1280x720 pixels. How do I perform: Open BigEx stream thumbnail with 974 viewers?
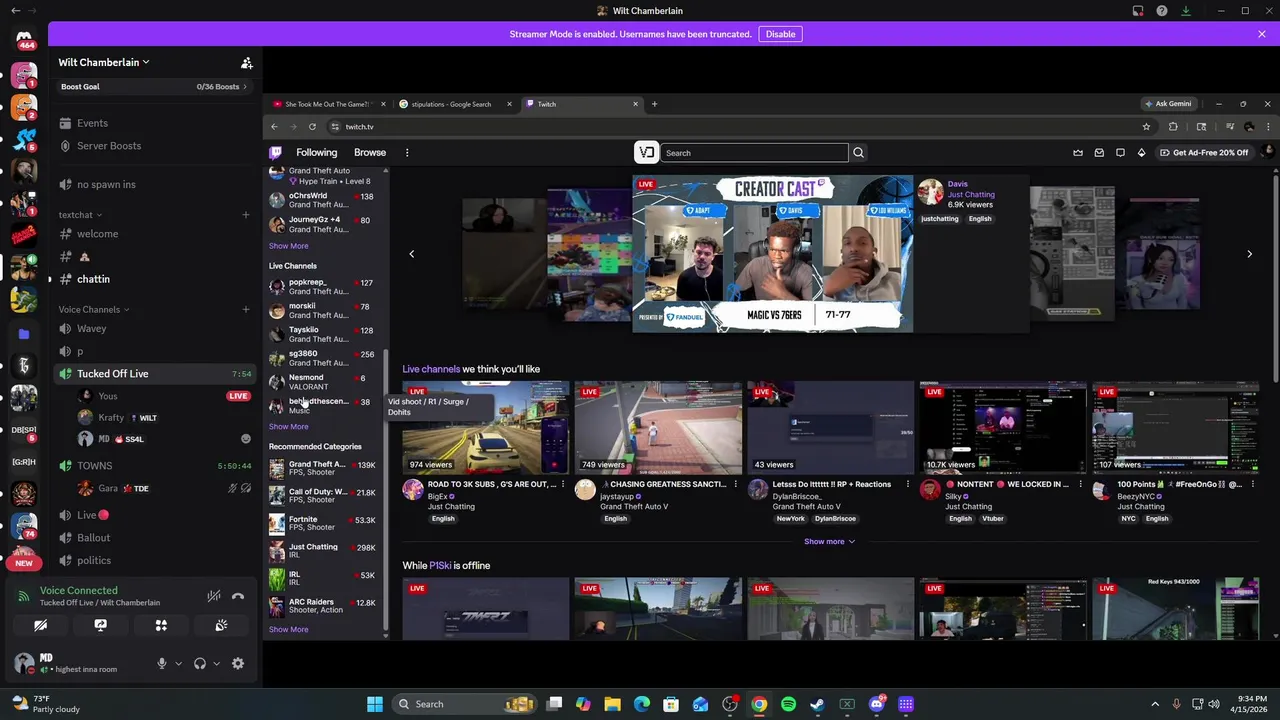tap(485, 427)
